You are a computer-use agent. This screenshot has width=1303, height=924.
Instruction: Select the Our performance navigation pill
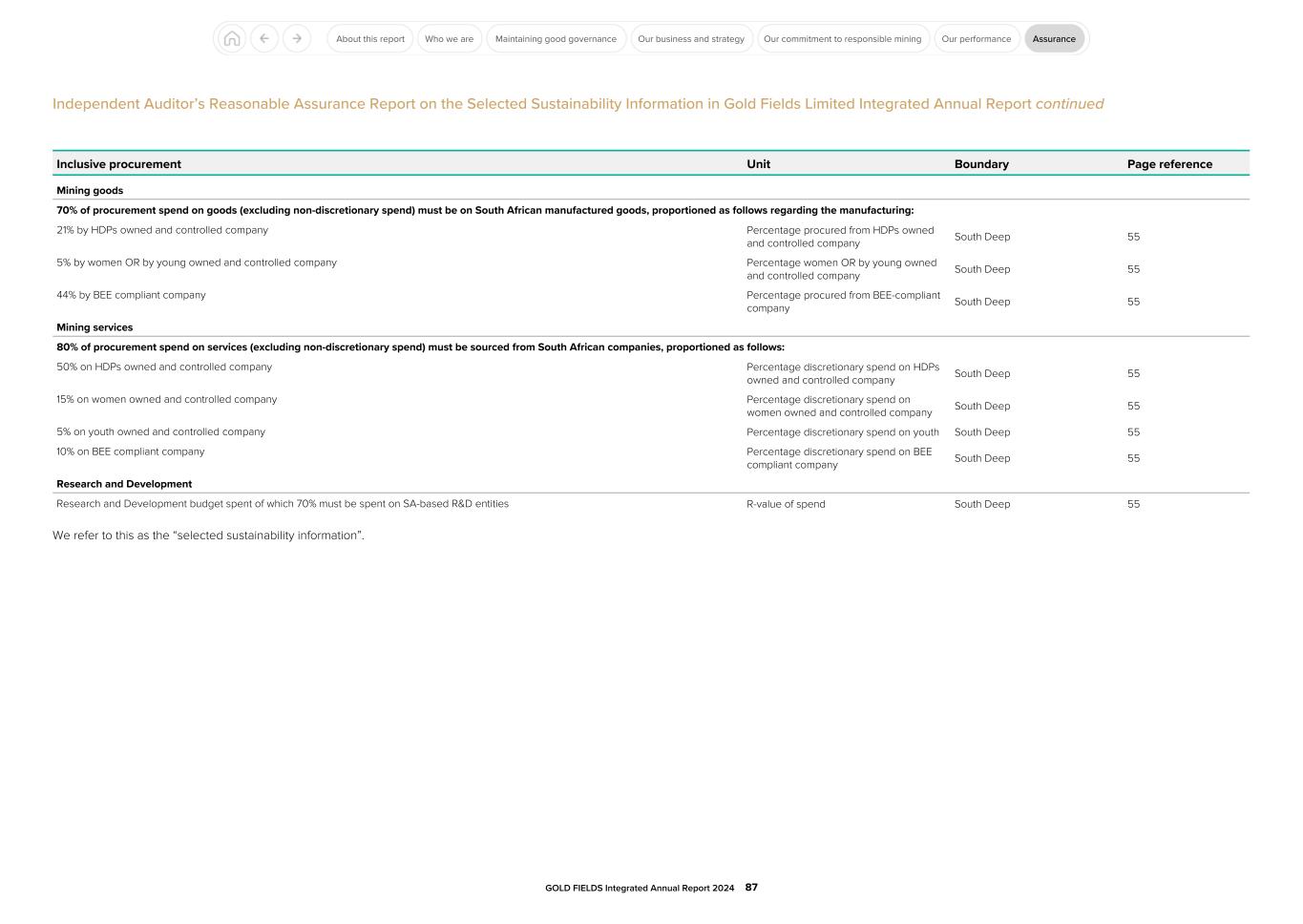pos(977,38)
